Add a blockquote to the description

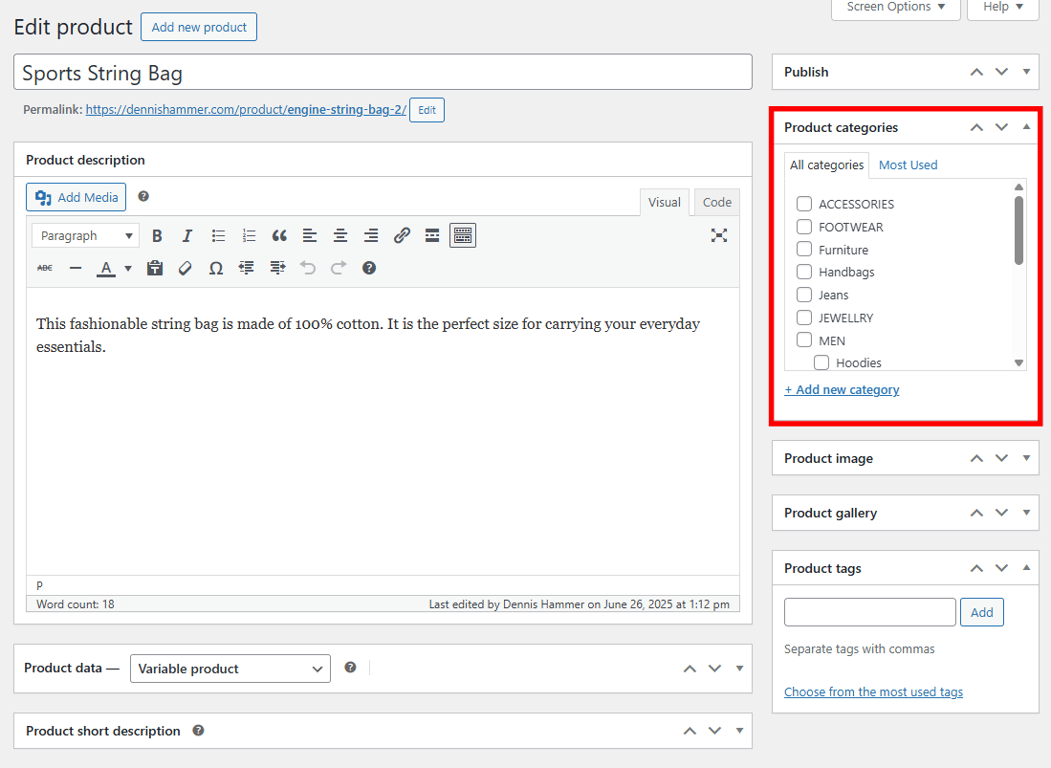pyautogui.click(x=279, y=235)
